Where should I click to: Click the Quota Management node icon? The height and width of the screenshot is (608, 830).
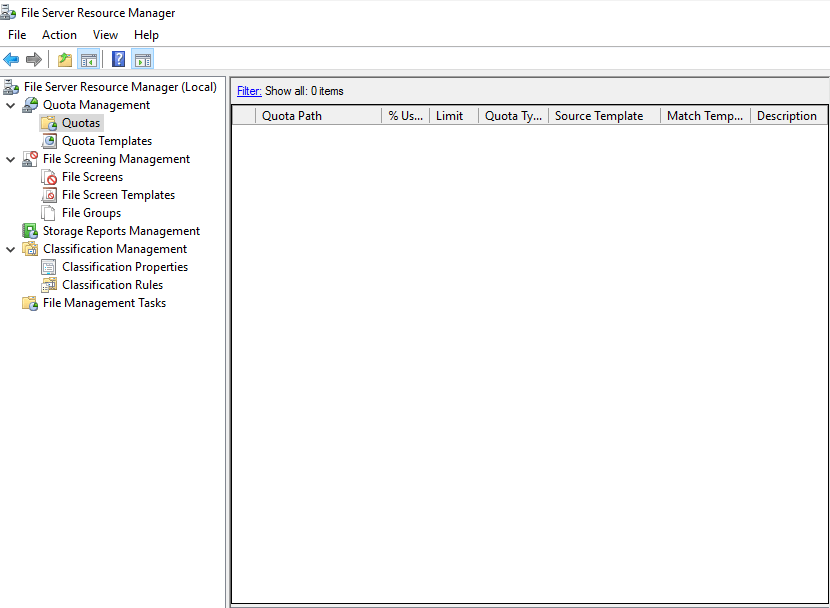coord(30,105)
